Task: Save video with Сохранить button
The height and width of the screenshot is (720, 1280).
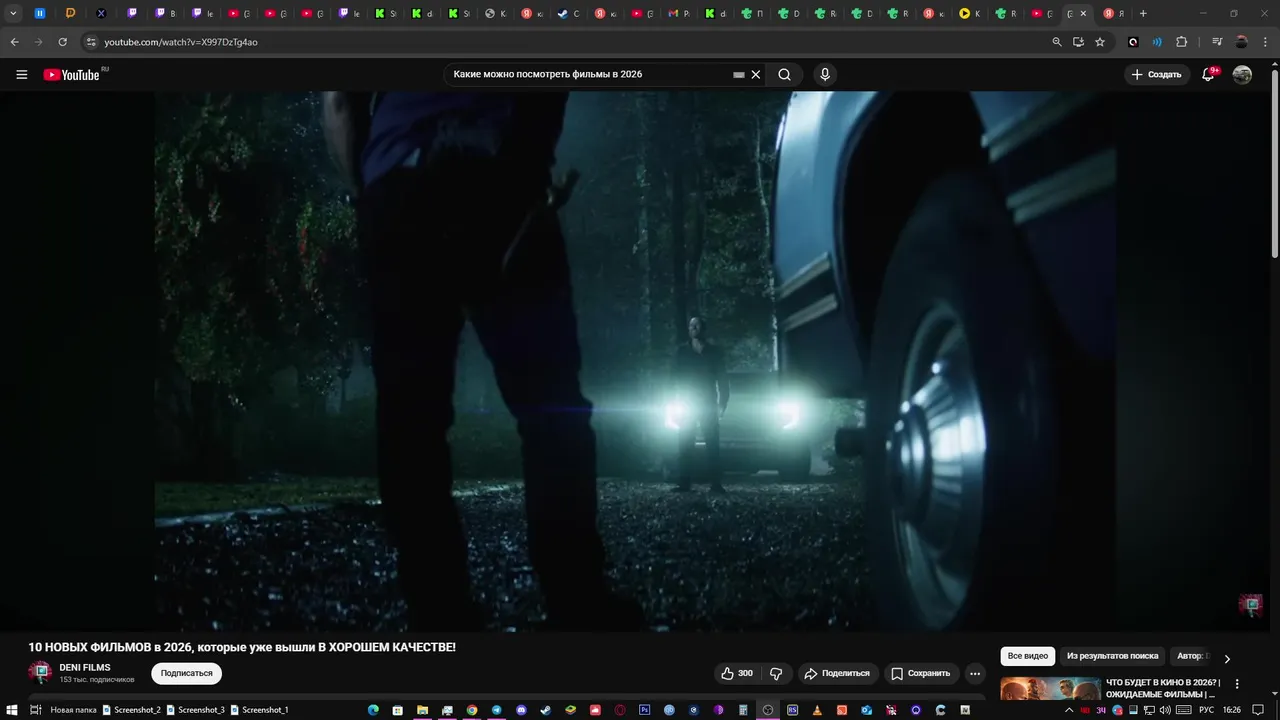Action: click(920, 673)
